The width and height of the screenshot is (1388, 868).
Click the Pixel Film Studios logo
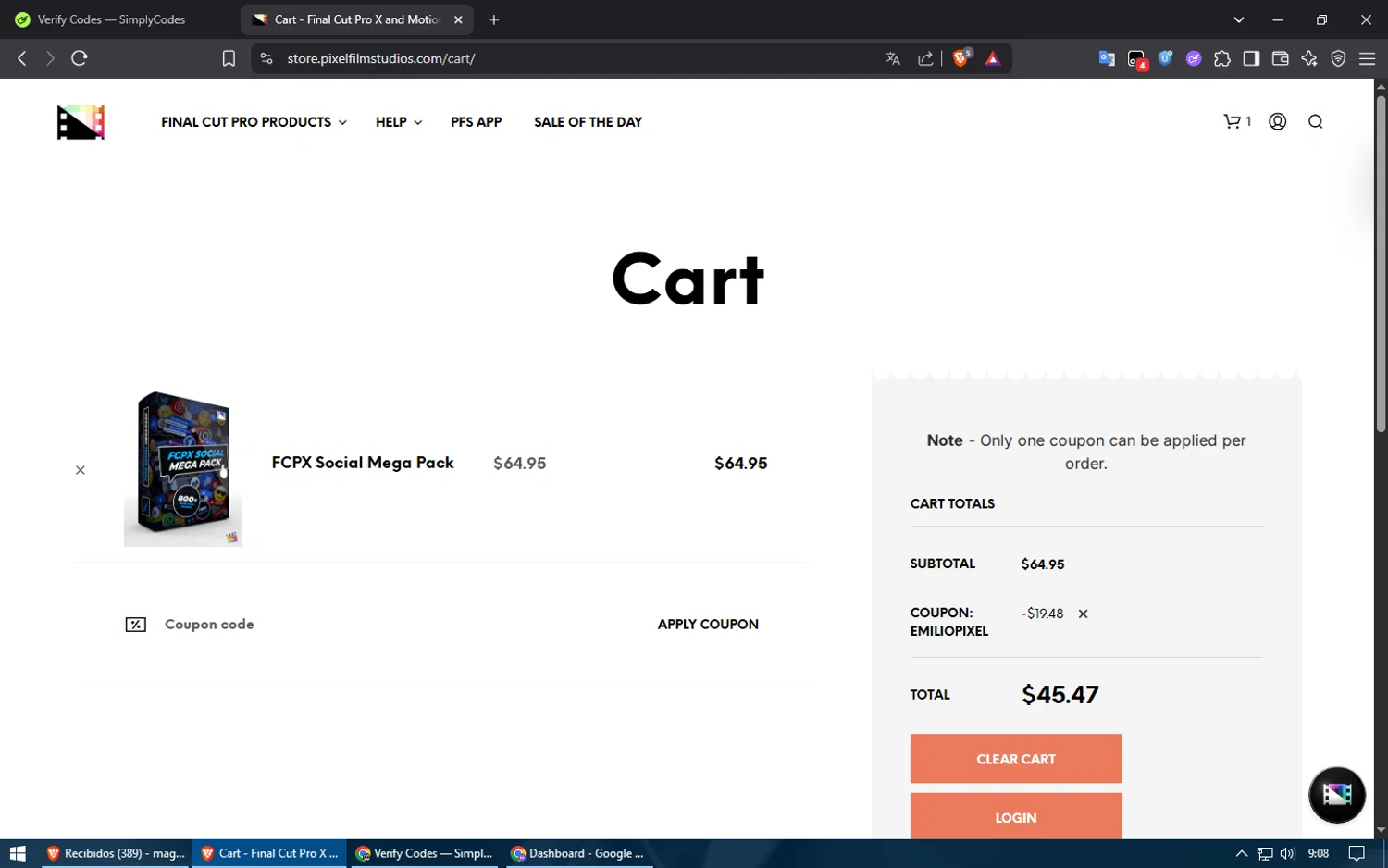pos(81,122)
